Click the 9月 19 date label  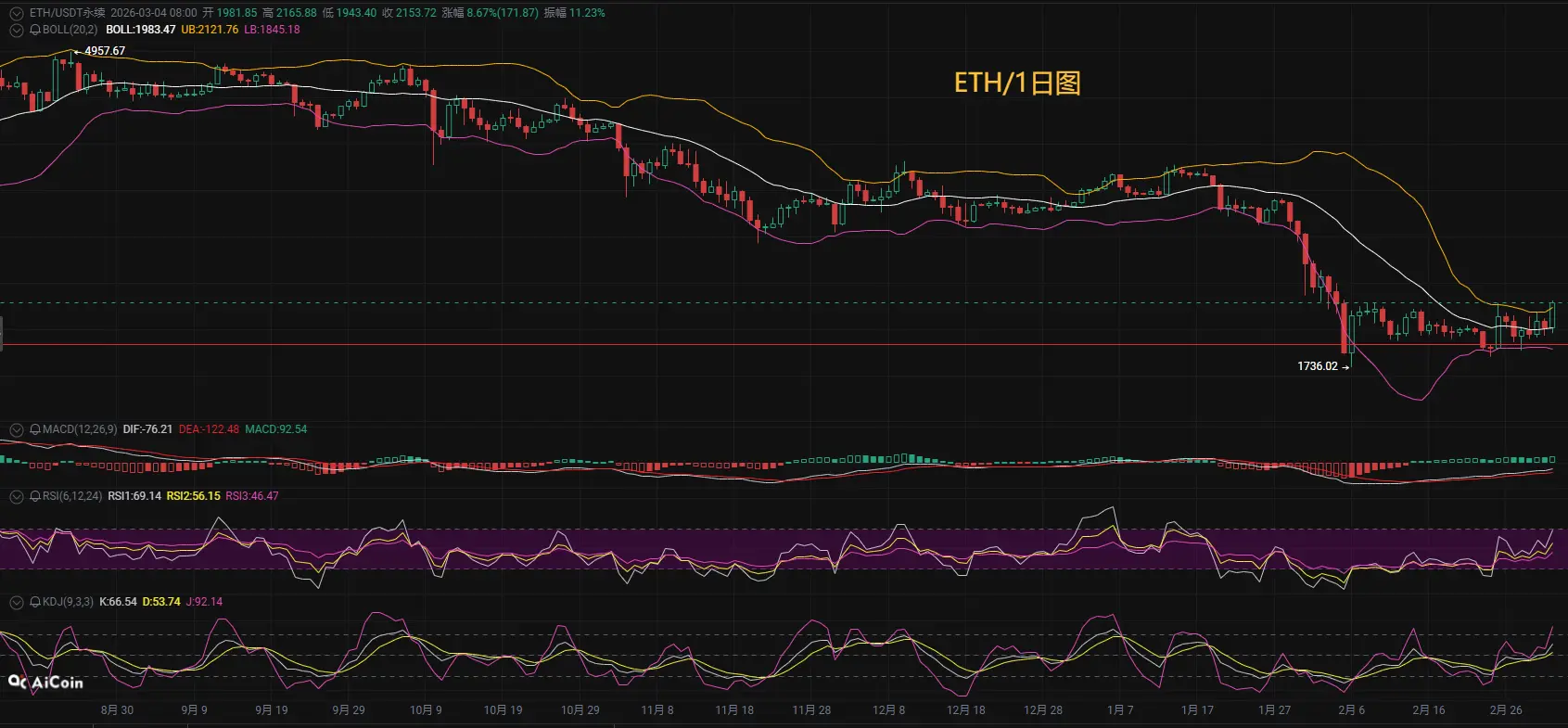tap(271, 710)
